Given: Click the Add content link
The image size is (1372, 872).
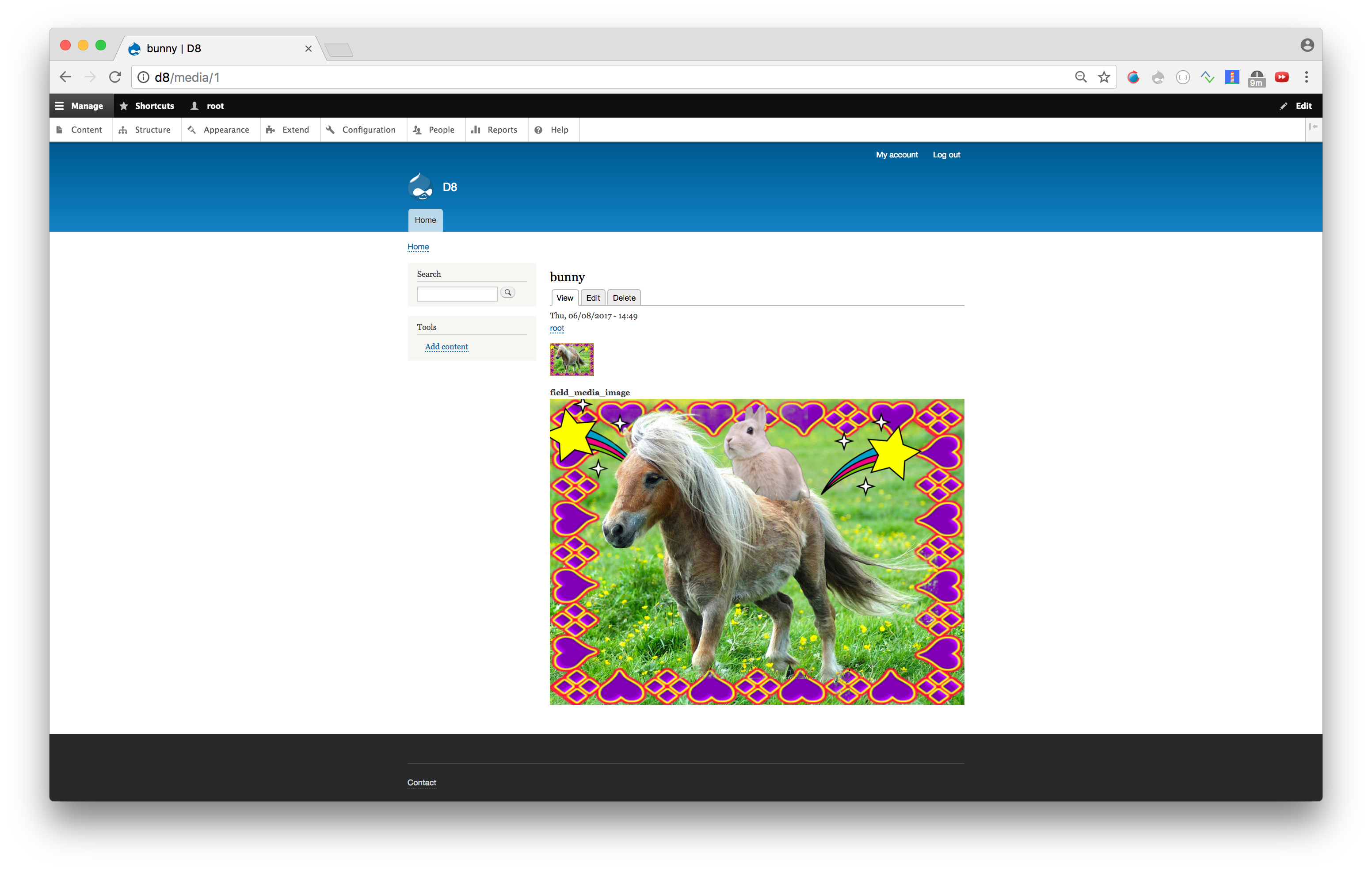Looking at the screenshot, I should [446, 347].
